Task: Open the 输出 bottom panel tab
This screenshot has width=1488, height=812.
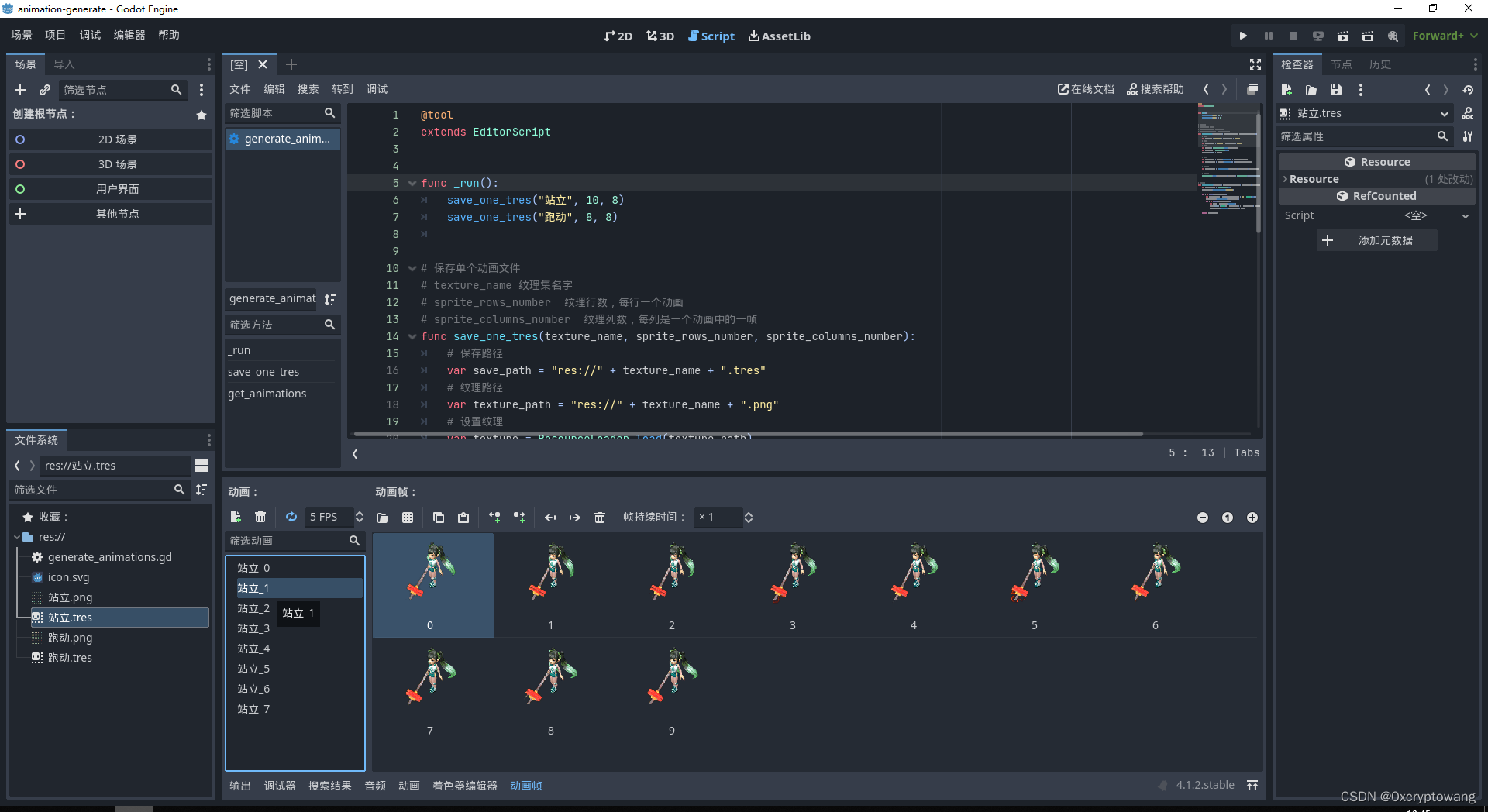Action: click(240, 786)
